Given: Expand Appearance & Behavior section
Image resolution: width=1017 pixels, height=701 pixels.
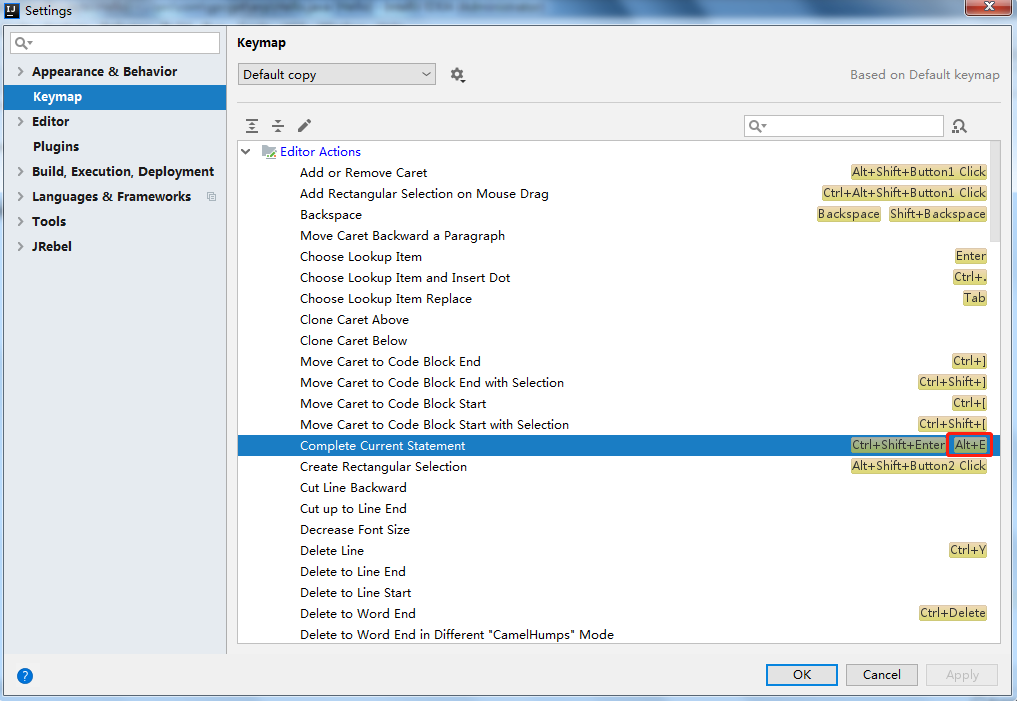Looking at the screenshot, I should coord(20,71).
